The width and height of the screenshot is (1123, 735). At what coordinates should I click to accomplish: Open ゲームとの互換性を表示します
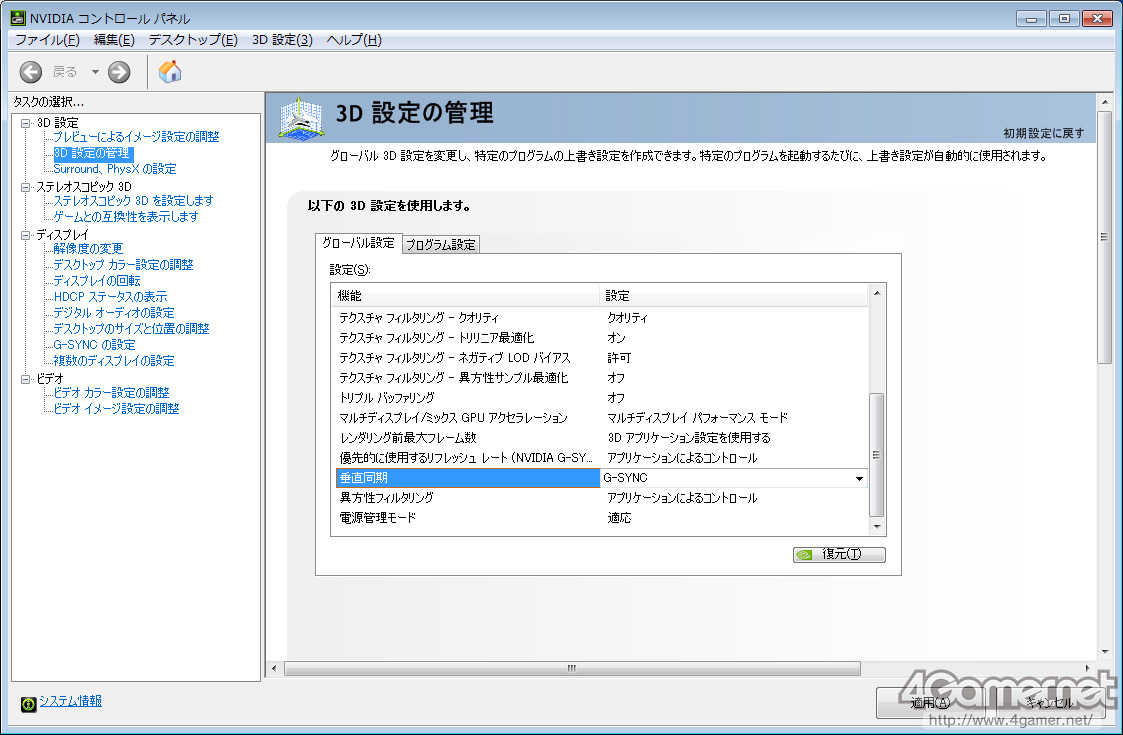click(126, 216)
